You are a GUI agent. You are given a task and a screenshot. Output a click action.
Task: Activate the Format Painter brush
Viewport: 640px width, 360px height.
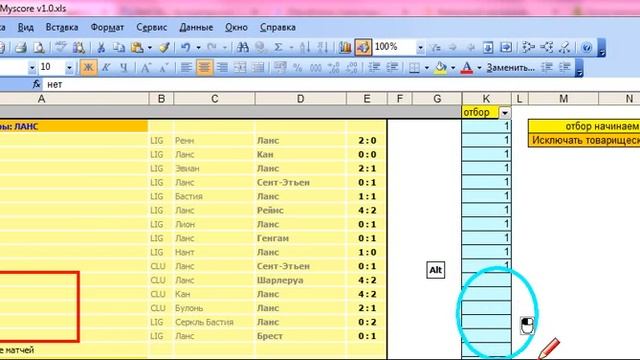point(164,48)
